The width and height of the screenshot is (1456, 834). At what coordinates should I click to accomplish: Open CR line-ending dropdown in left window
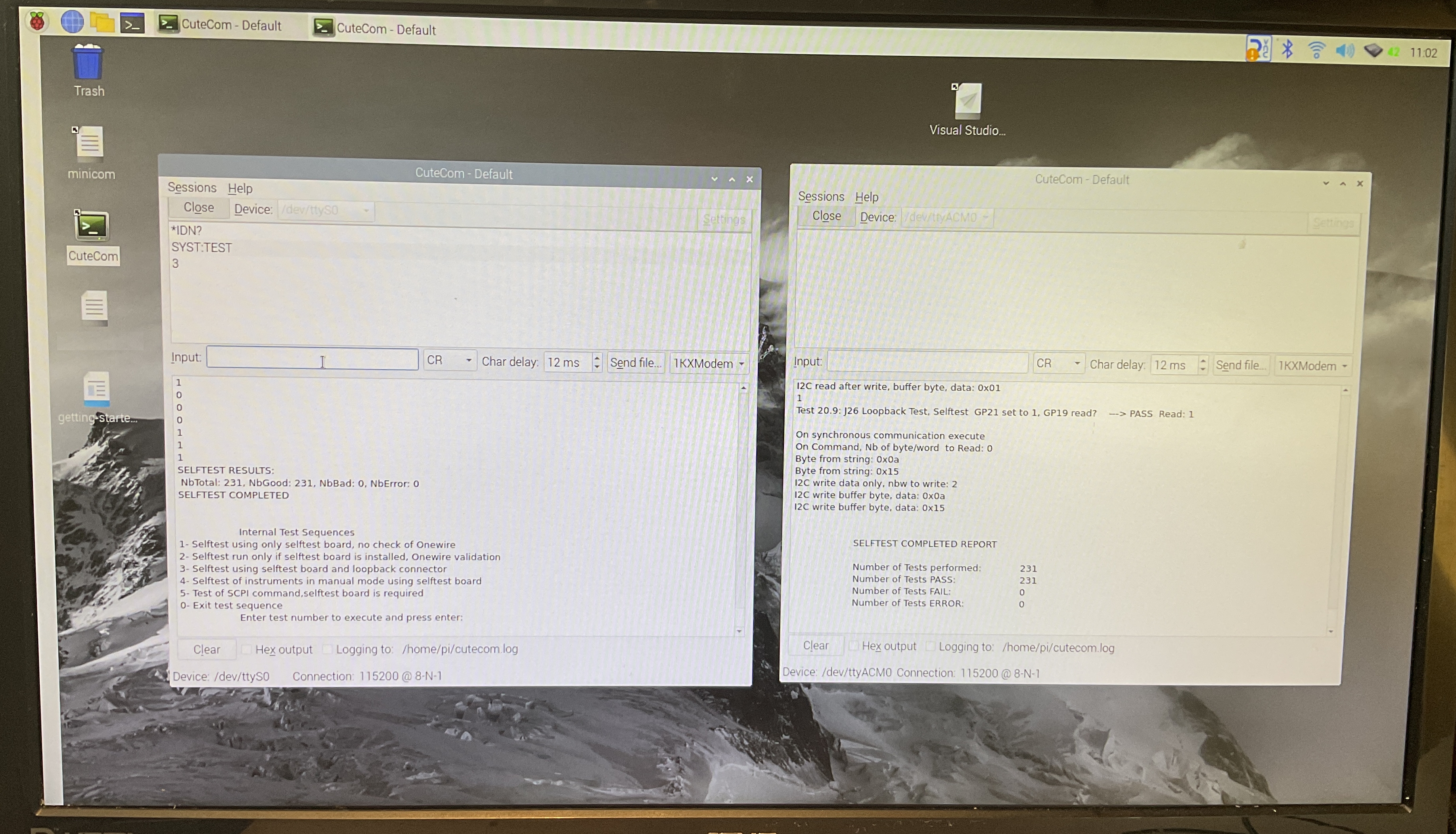click(x=450, y=361)
